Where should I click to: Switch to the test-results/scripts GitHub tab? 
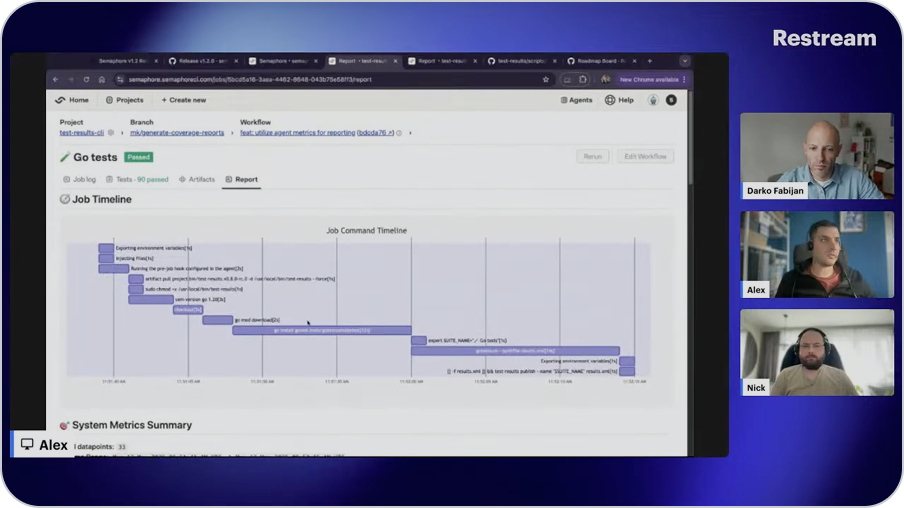tap(521, 61)
